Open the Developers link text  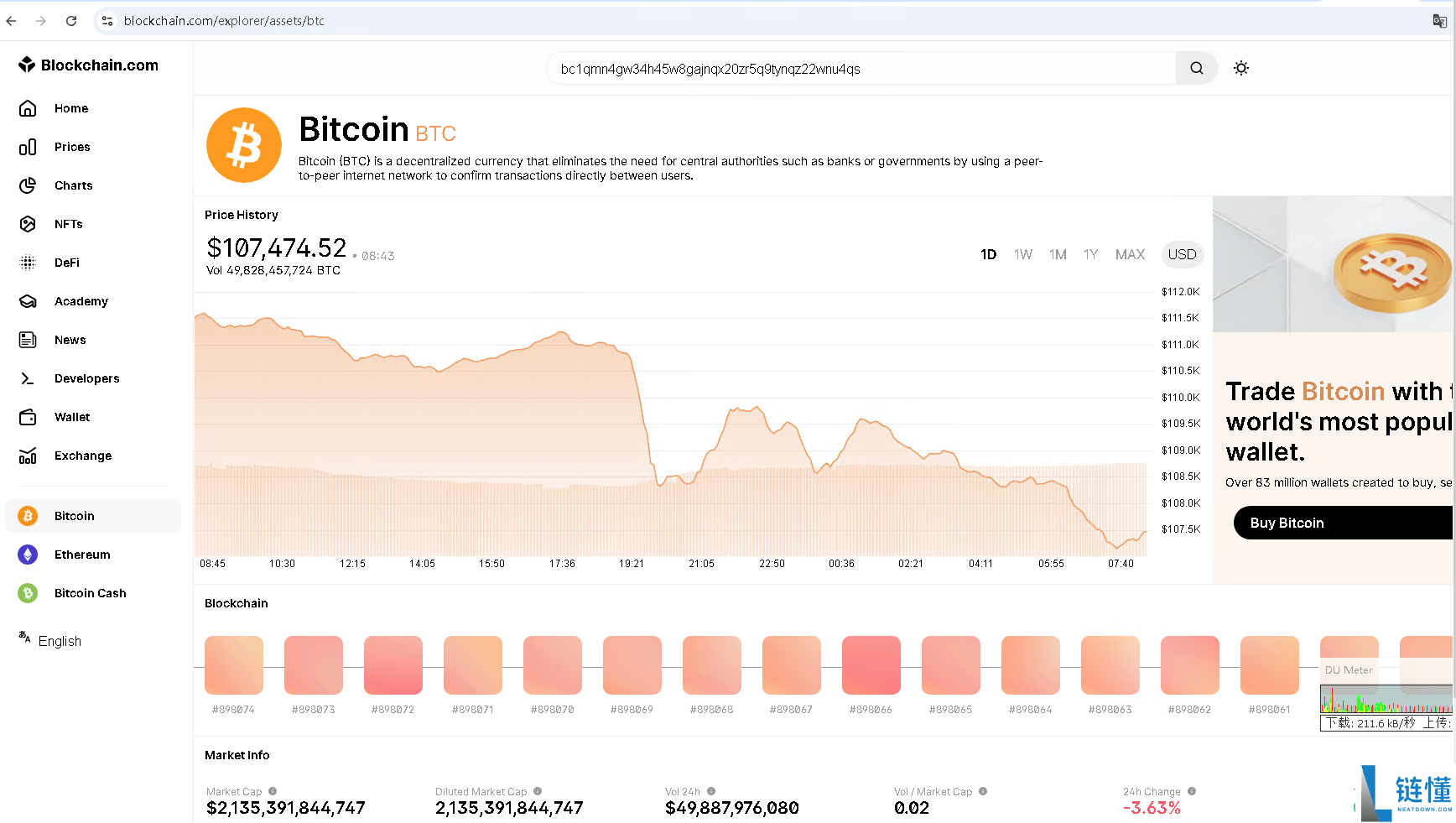(x=87, y=378)
